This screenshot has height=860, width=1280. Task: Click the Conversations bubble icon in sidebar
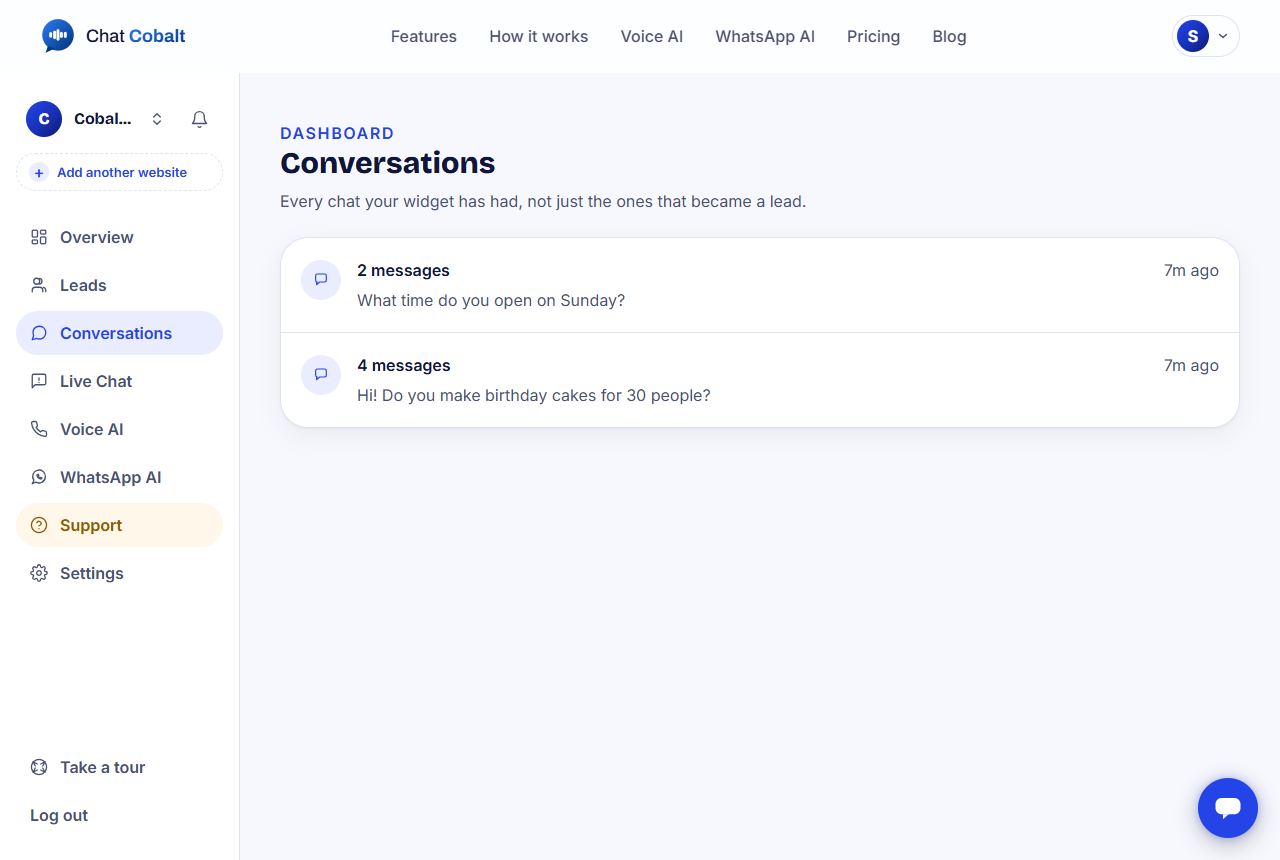39,333
